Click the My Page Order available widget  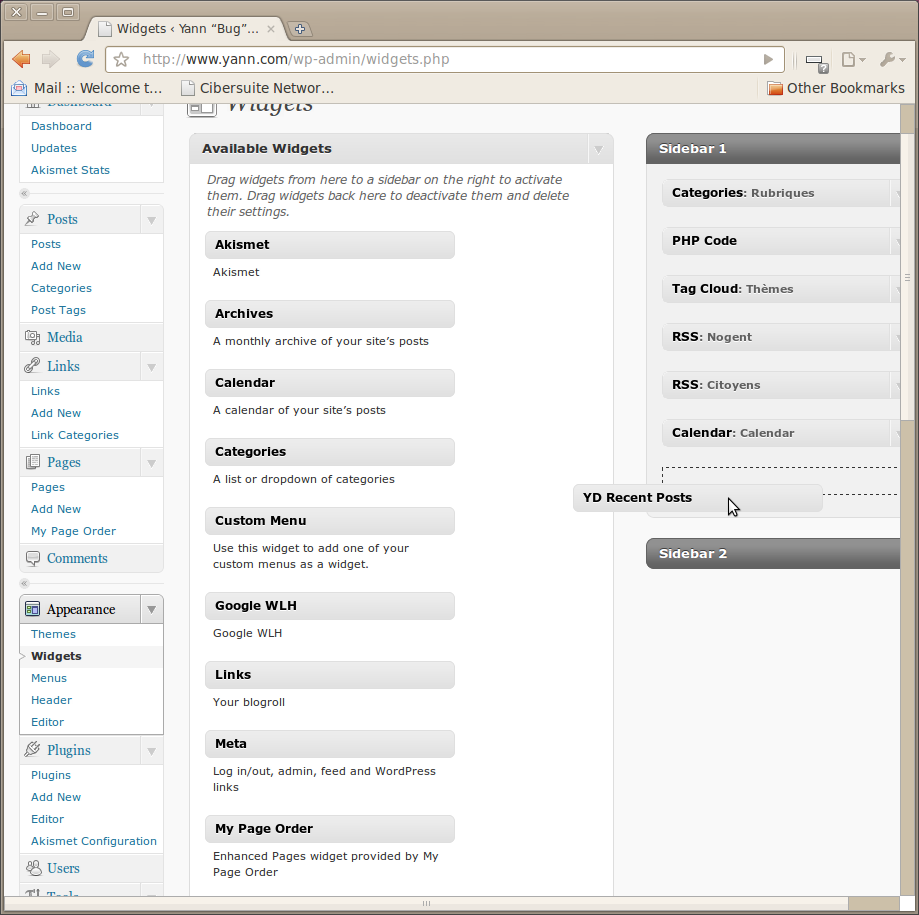329,829
